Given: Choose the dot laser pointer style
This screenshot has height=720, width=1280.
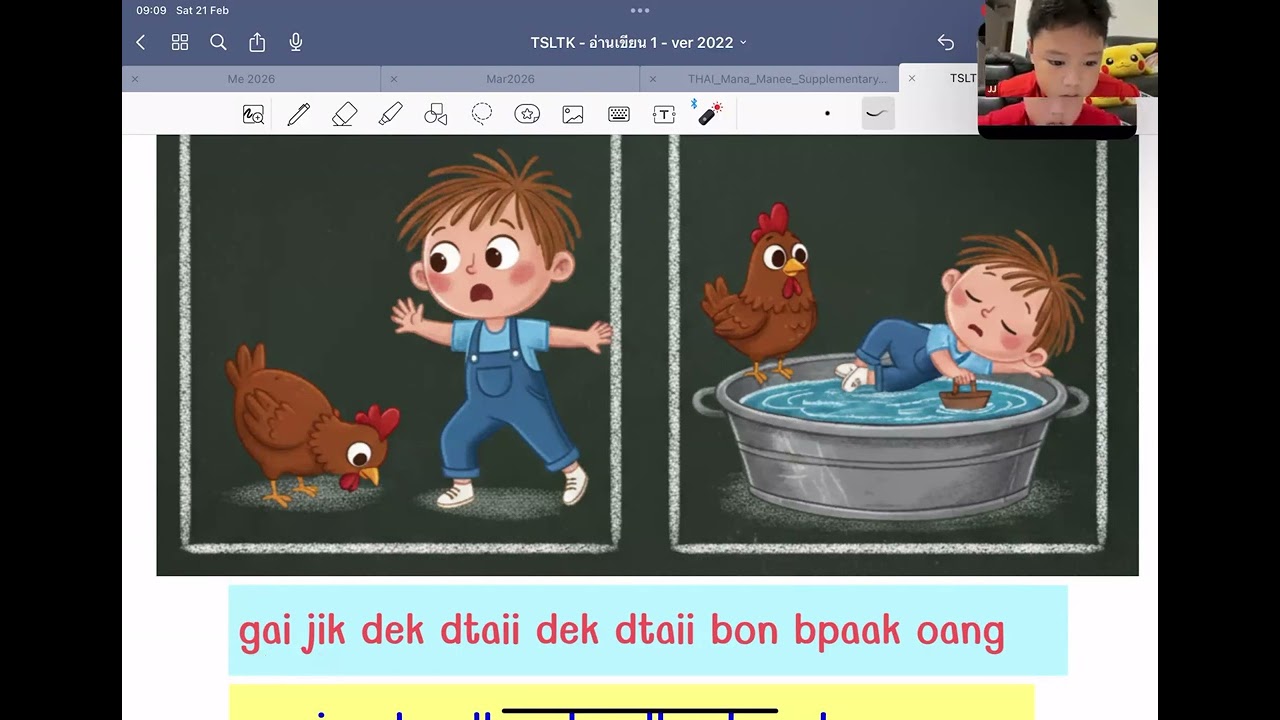Looking at the screenshot, I should click(827, 114).
